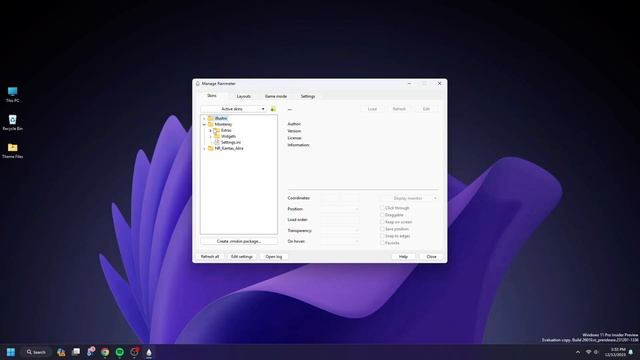Show hidden system tray icons

578,352
